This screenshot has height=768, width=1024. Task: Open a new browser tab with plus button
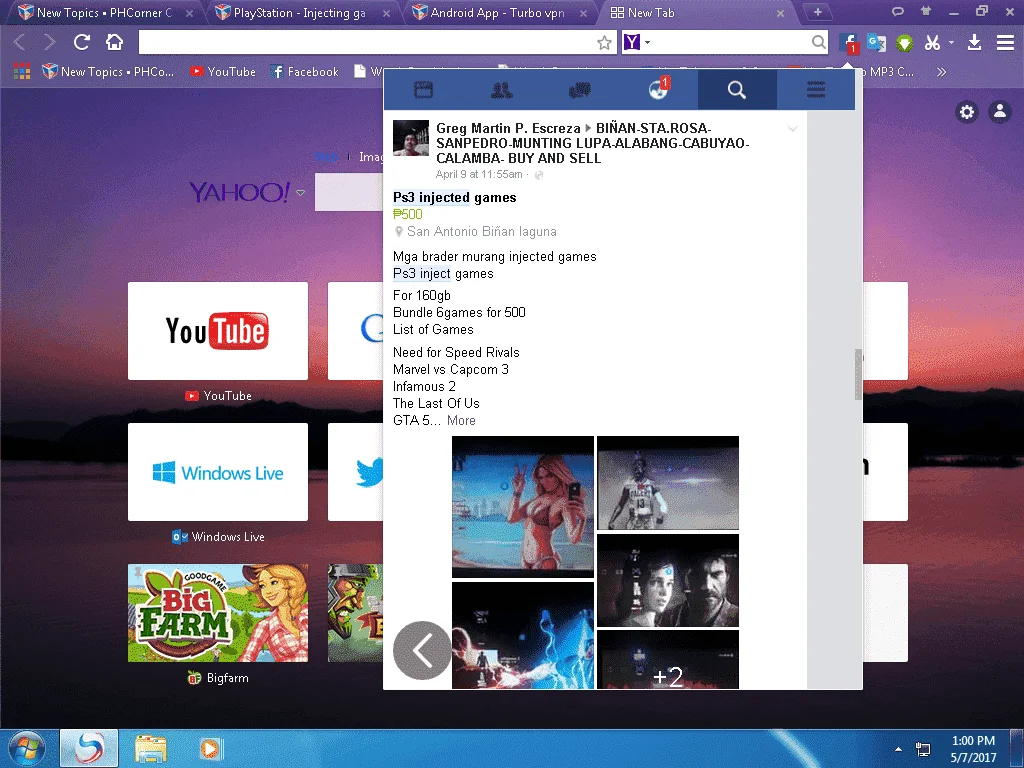pyautogui.click(x=817, y=12)
